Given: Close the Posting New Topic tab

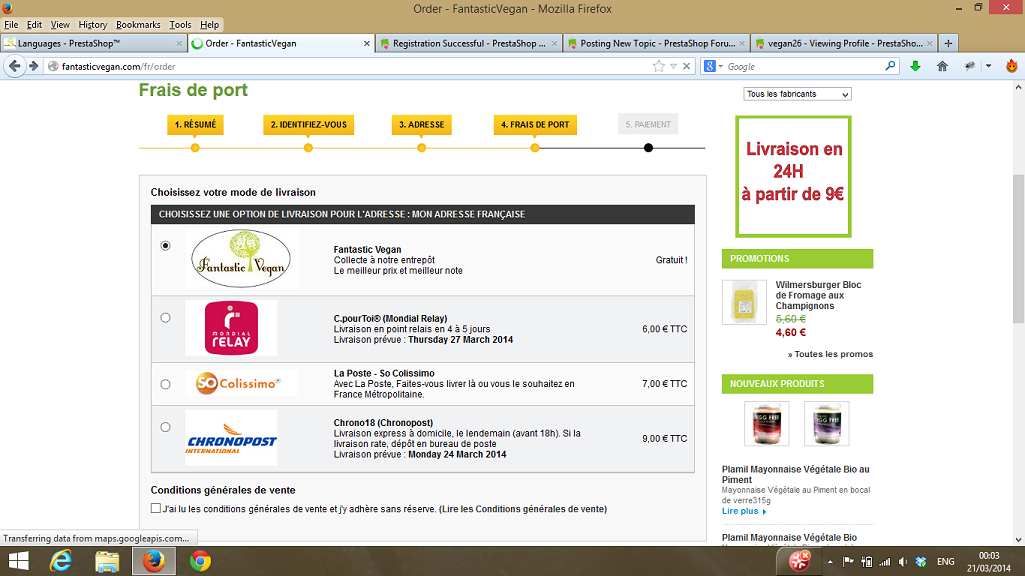Looking at the screenshot, I should coord(742,43).
